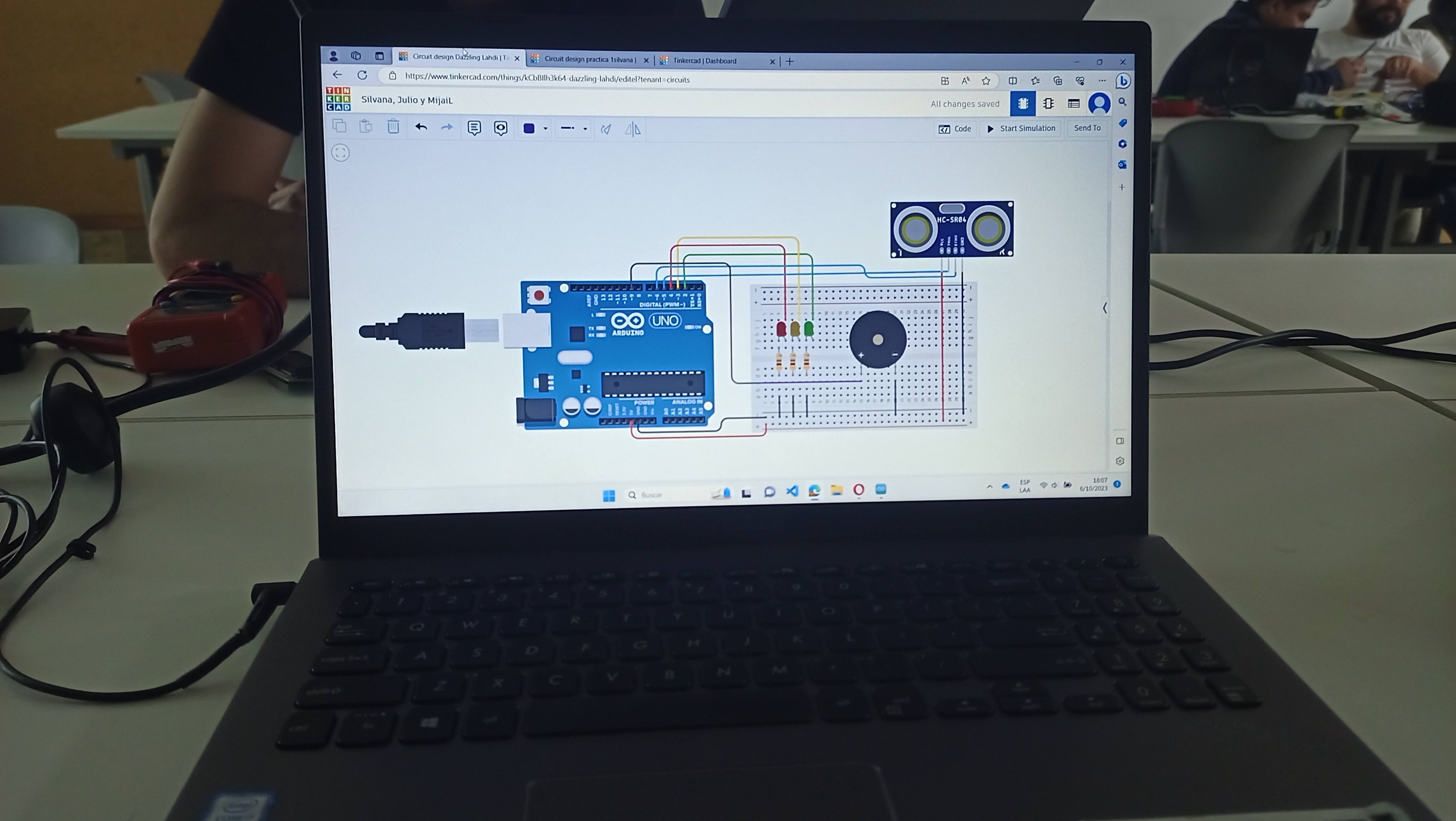The image size is (1456, 821).
Task: Toggle notes visibility with the eye icon
Action: click(501, 128)
